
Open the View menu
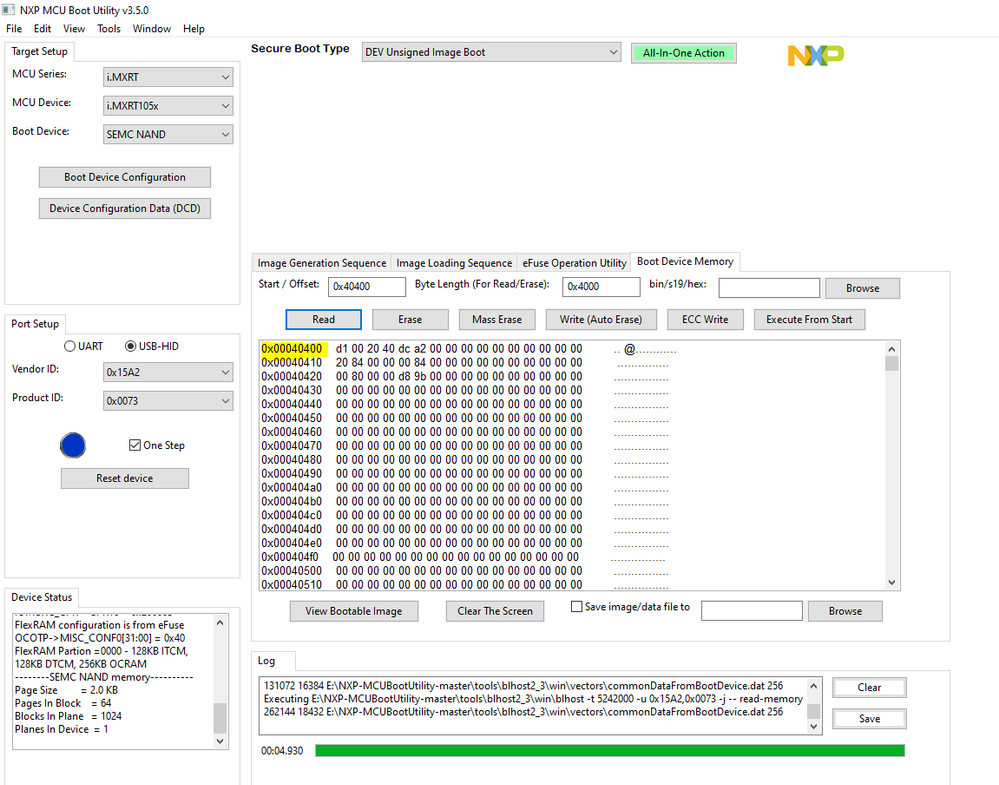(74, 29)
